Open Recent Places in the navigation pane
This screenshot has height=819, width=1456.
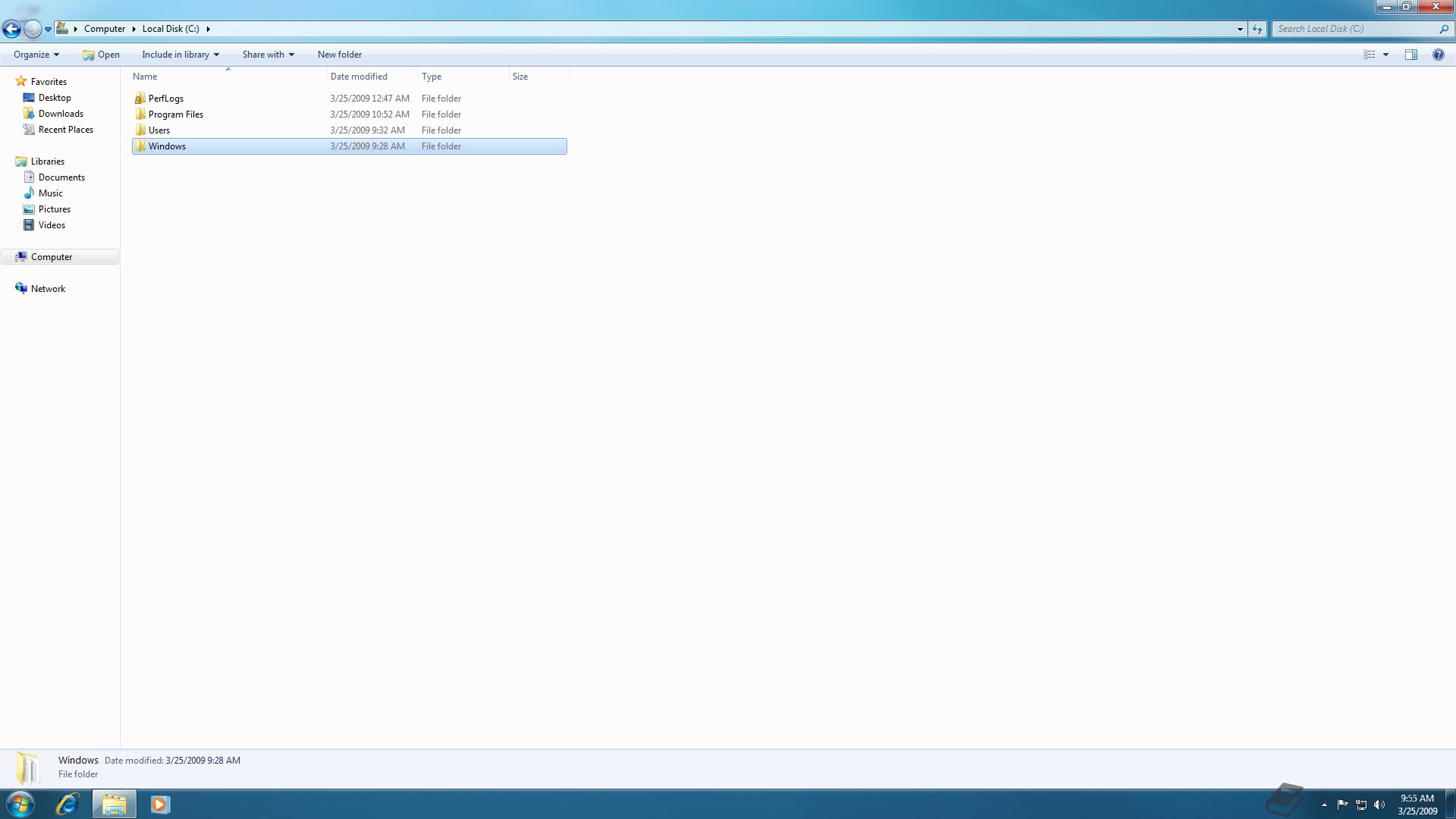66,130
